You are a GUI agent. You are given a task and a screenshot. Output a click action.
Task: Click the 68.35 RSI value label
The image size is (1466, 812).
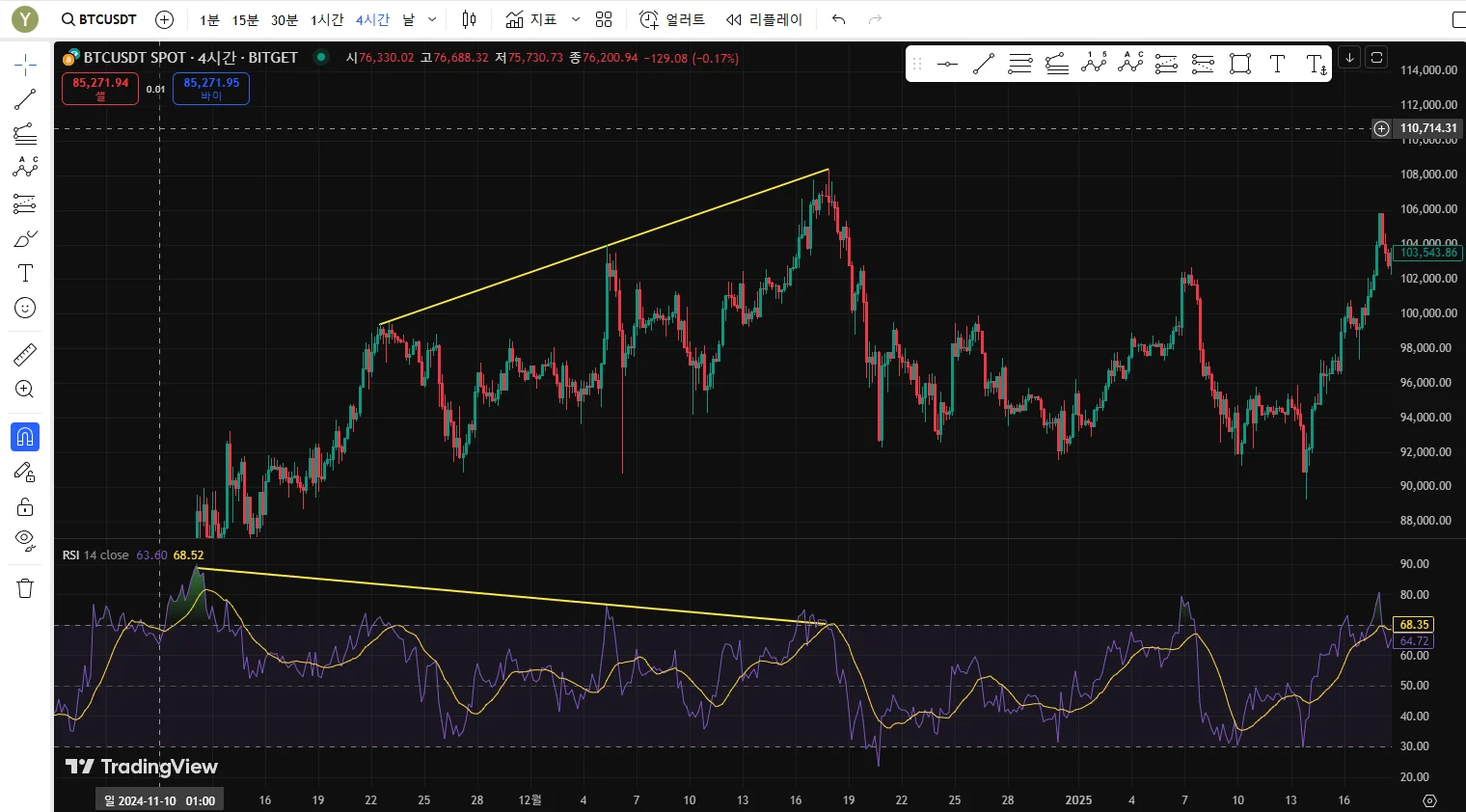point(1414,625)
